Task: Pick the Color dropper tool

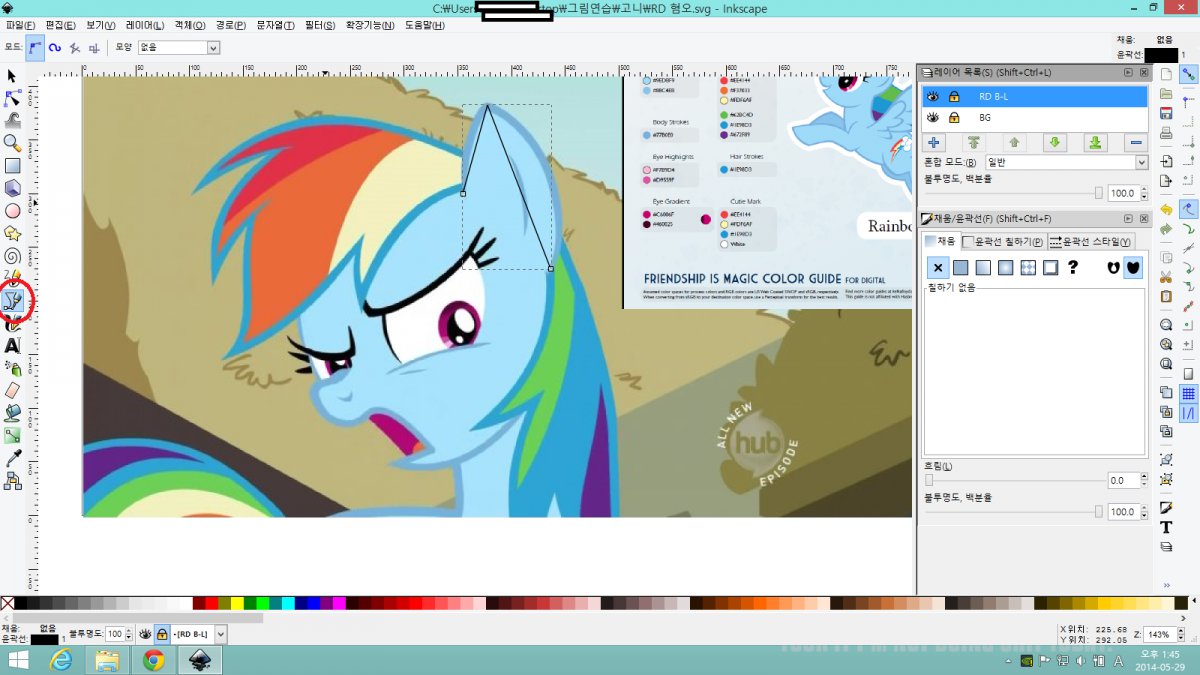Action: click(13, 457)
